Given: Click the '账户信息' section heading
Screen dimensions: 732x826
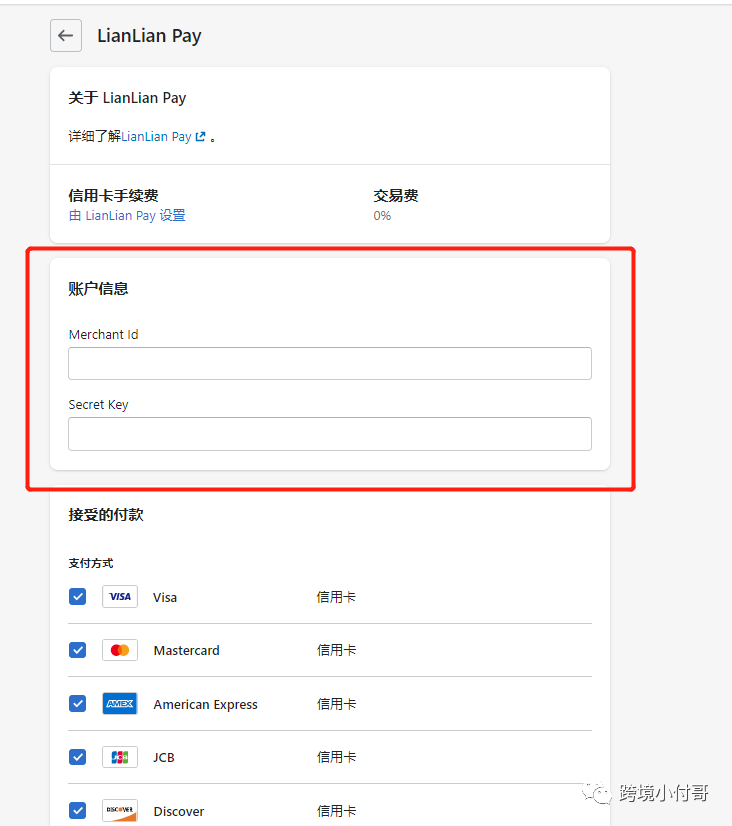Looking at the screenshot, I should 98,289.
